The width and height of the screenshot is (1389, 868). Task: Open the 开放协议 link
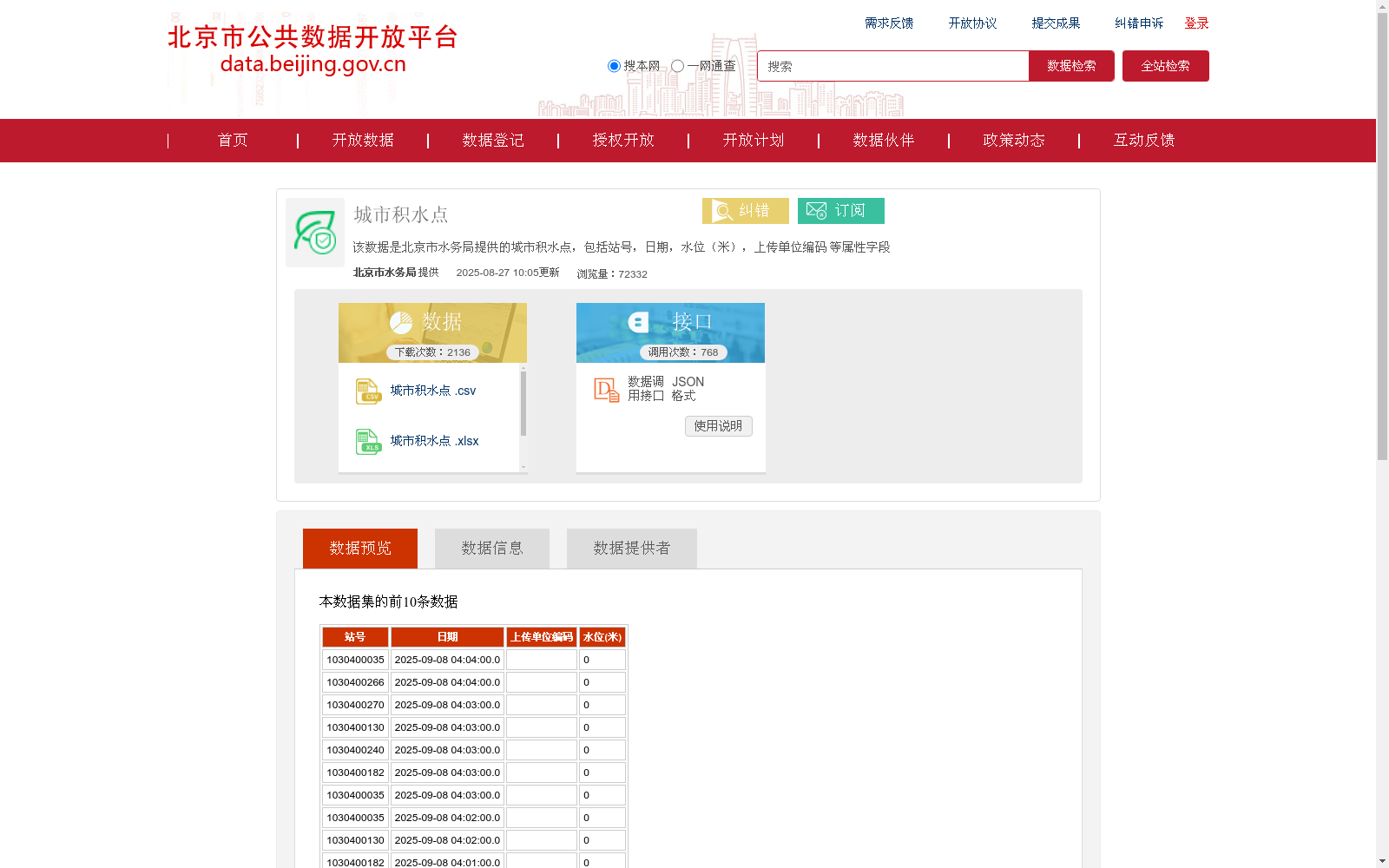pos(972,23)
